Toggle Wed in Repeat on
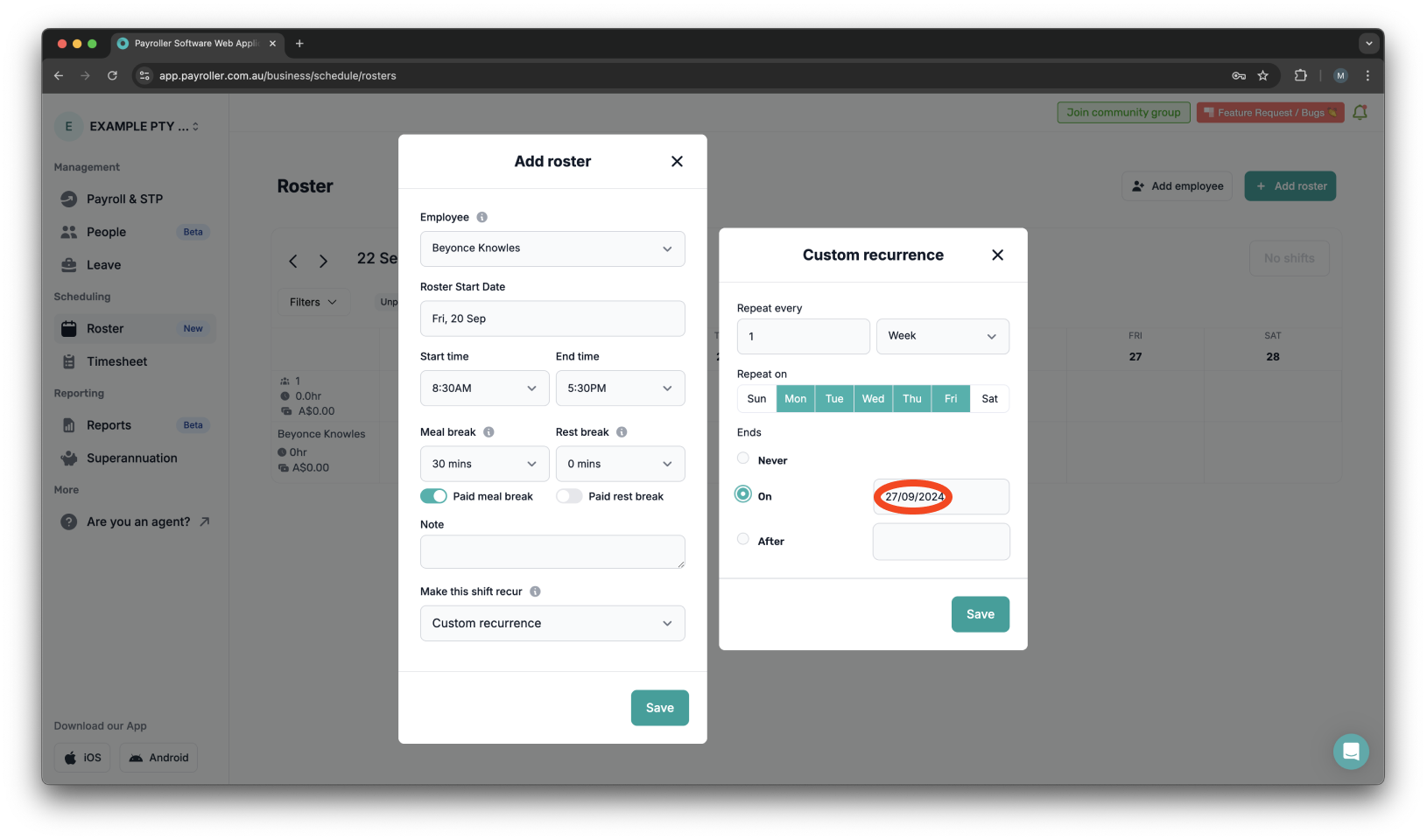1427x840 pixels. click(x=873, y=399)
